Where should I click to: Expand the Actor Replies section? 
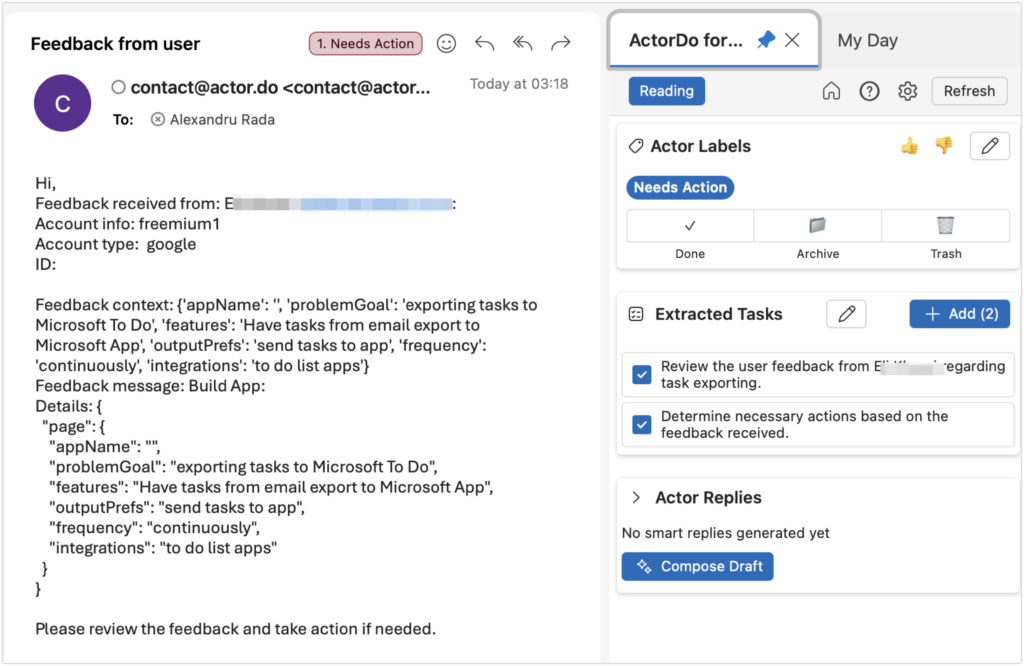click(635, 498)
